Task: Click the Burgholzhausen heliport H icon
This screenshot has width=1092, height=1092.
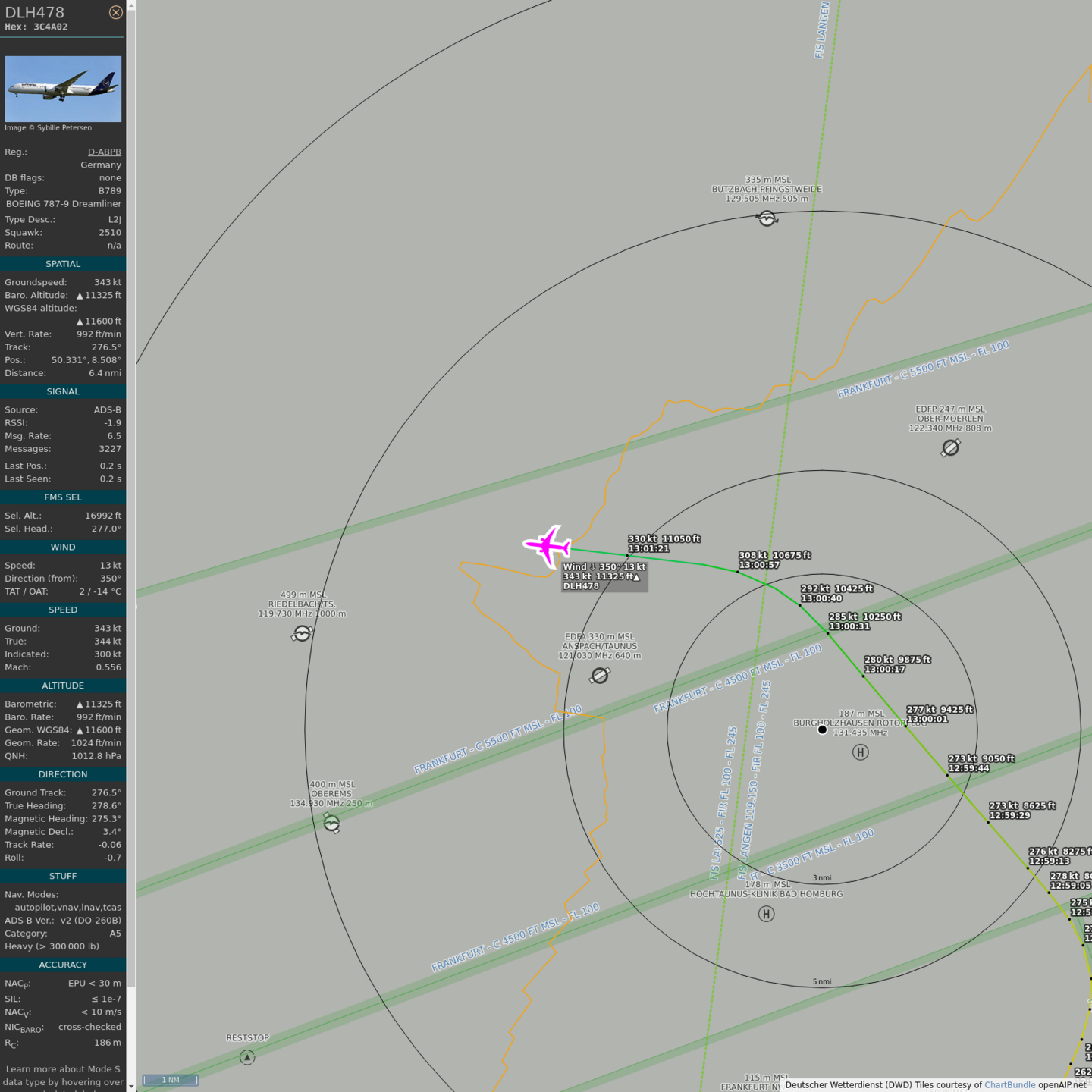Action: click(x=860, y=752)
